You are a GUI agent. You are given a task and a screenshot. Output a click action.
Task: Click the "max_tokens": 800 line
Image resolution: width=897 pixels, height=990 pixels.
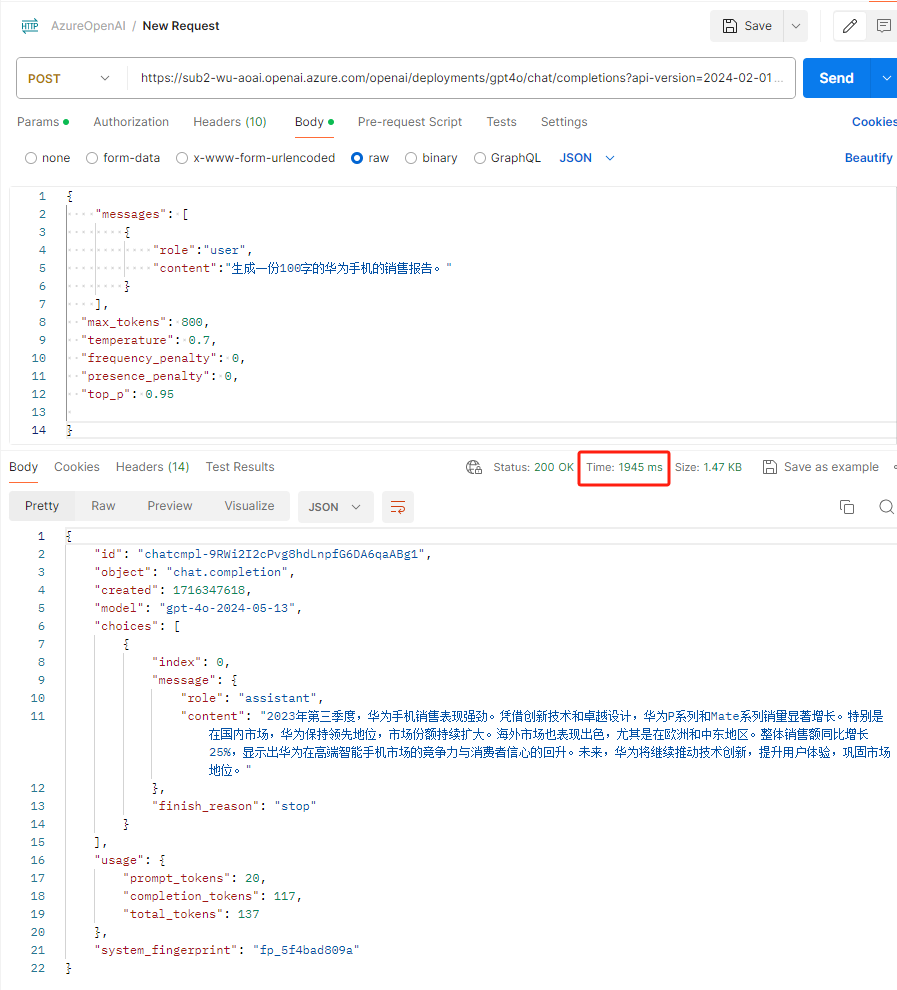tap(145, 323)
